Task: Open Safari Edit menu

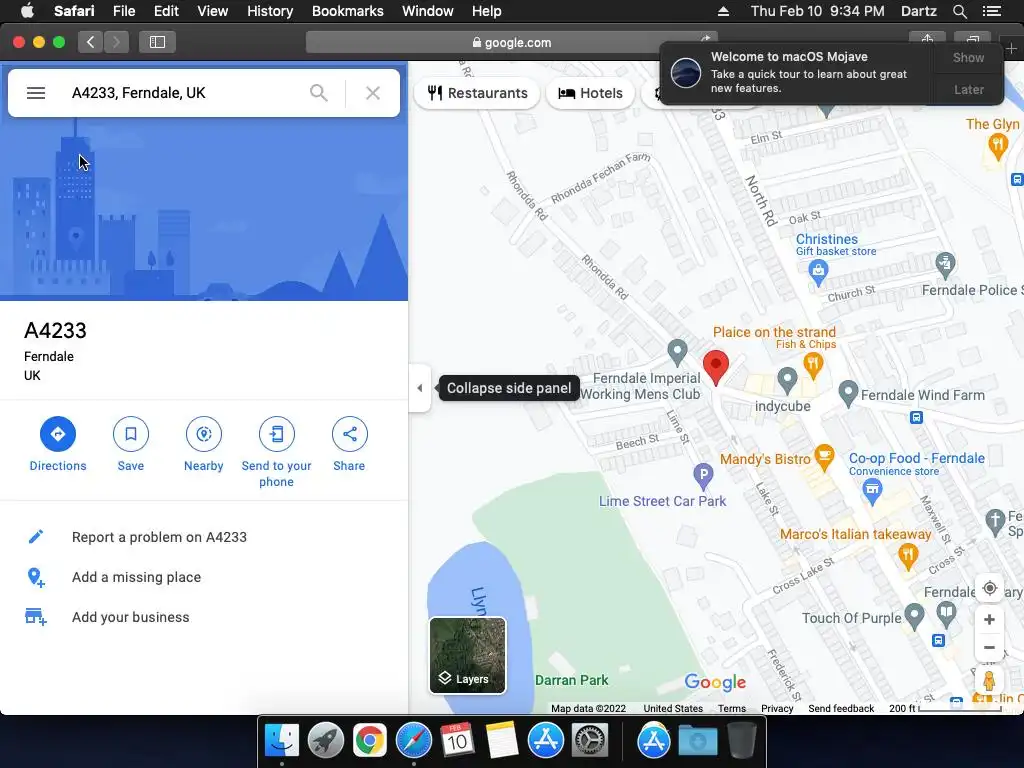Action: pos(166,11)
